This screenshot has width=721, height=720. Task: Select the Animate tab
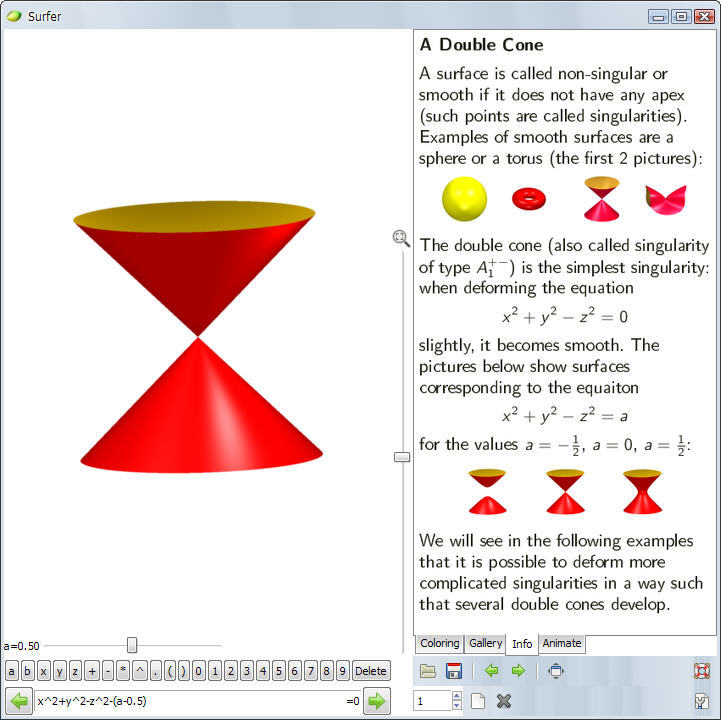[562, 644]
